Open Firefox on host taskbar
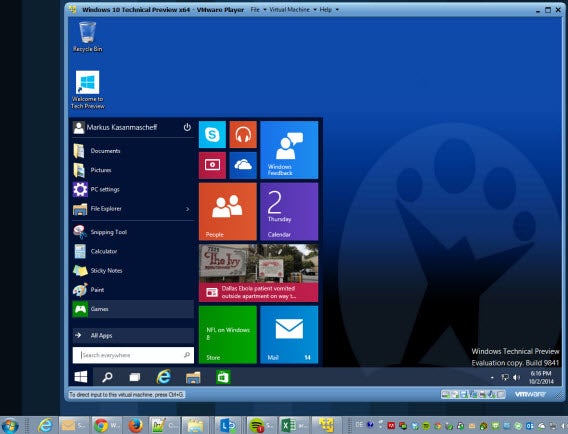 click(x=135, y=425)
